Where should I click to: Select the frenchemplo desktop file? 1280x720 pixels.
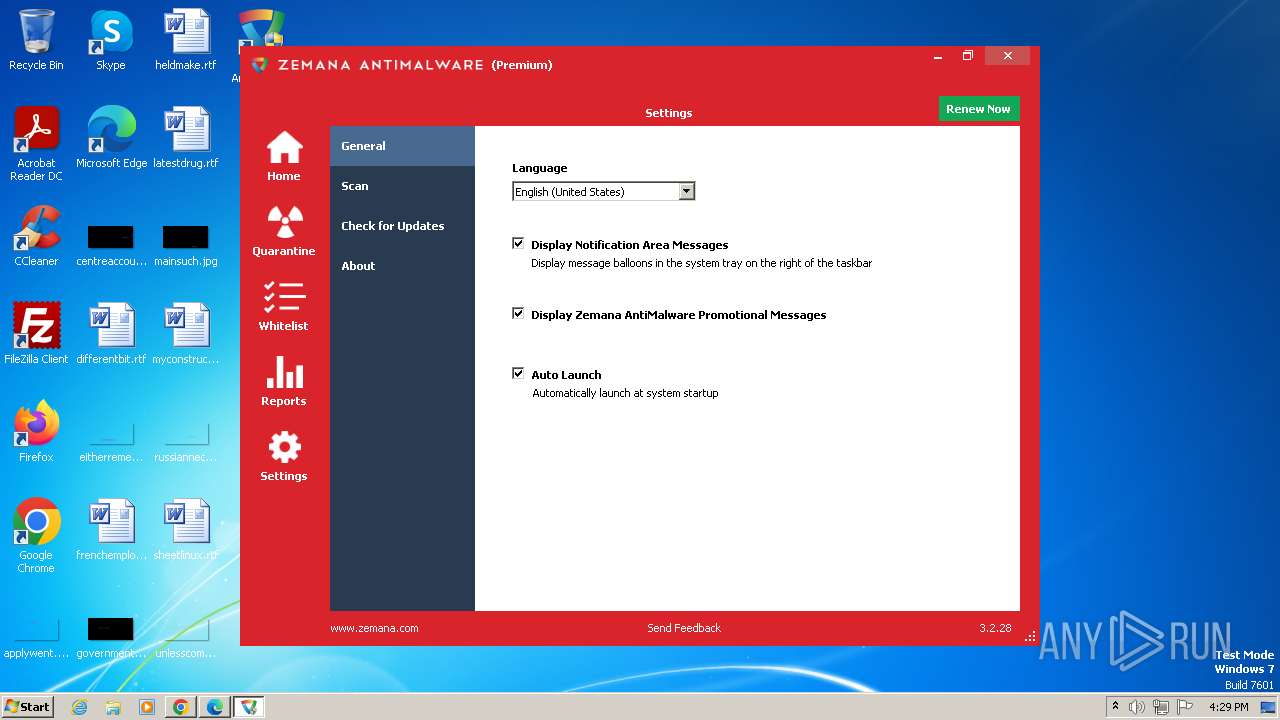pos(111,530)
